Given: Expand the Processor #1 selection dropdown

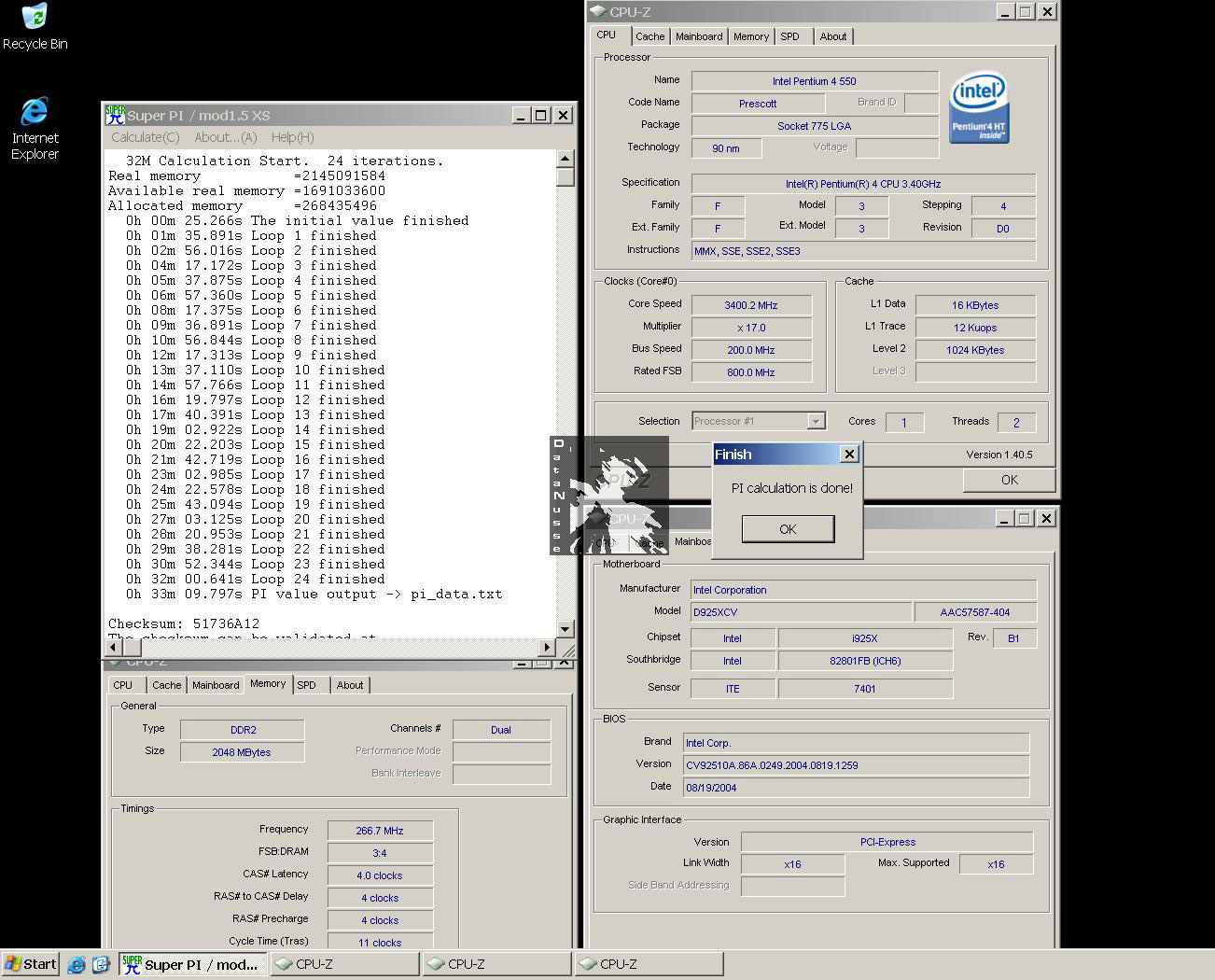Looking at the screenshot, I should [x=816, y=421].
